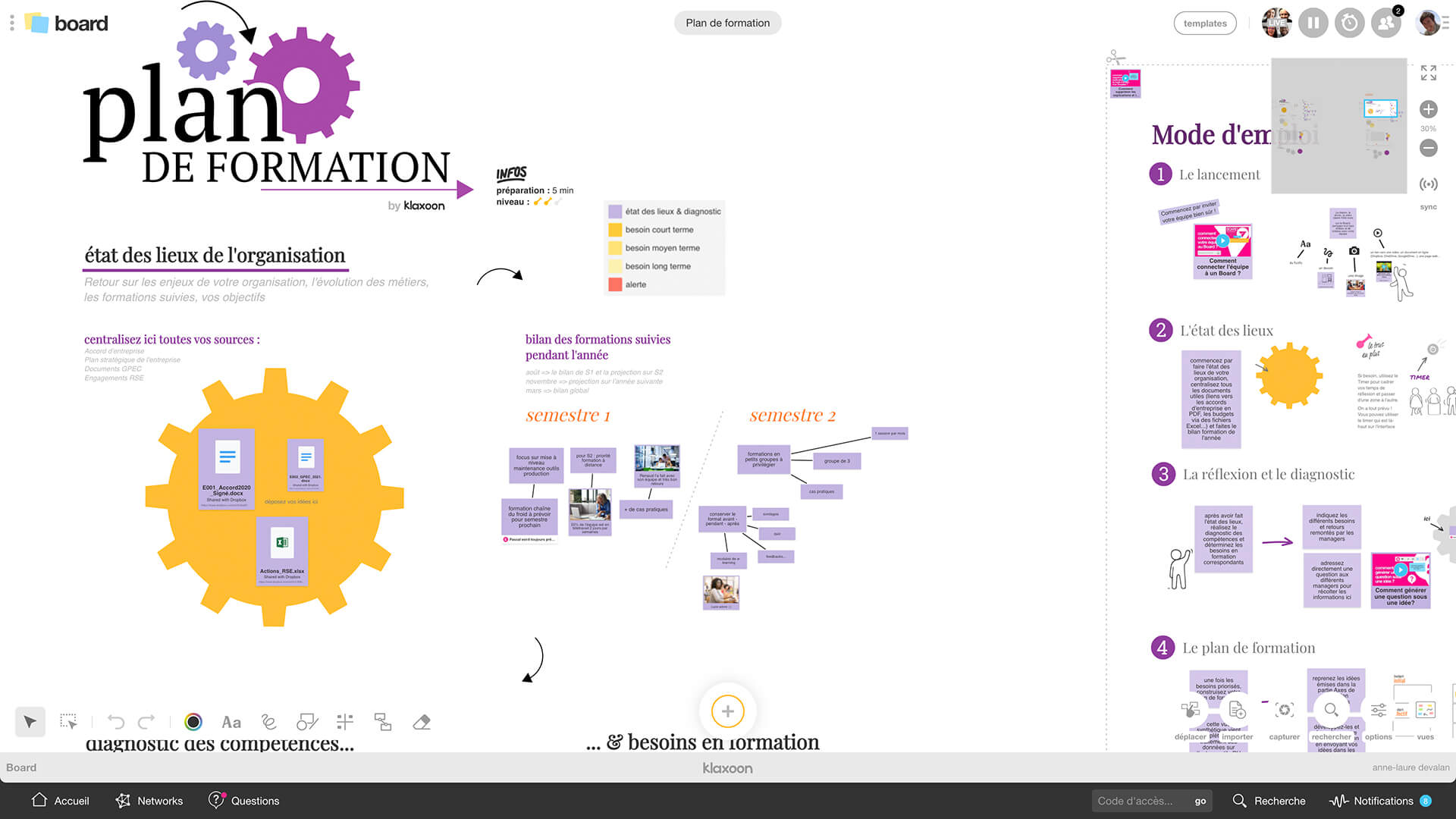1456x819 pixels.
Task: Click the central plus button to add content
Action: (727, 711)
